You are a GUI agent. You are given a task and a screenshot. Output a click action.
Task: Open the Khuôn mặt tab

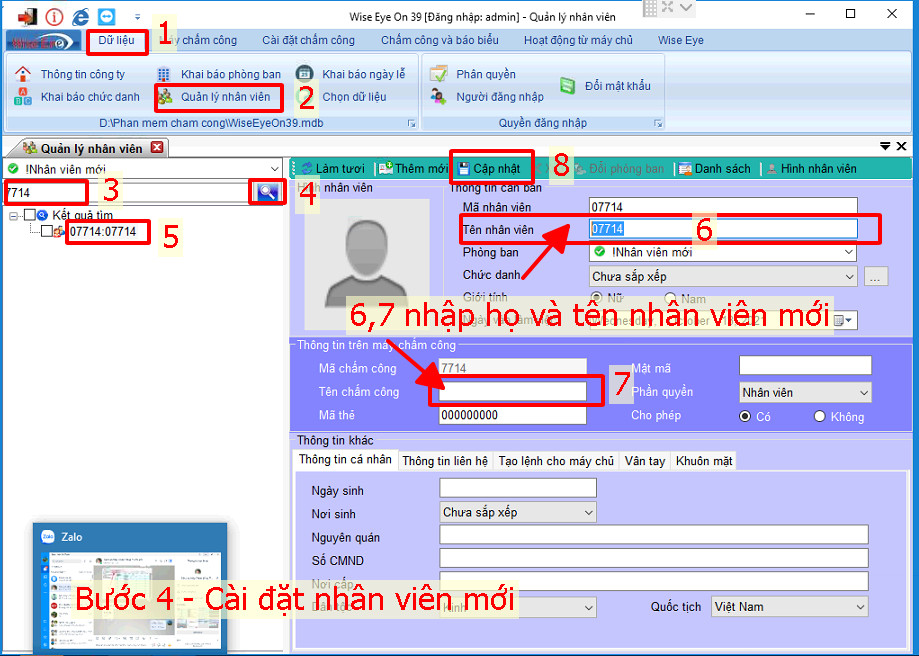point(703,461)
